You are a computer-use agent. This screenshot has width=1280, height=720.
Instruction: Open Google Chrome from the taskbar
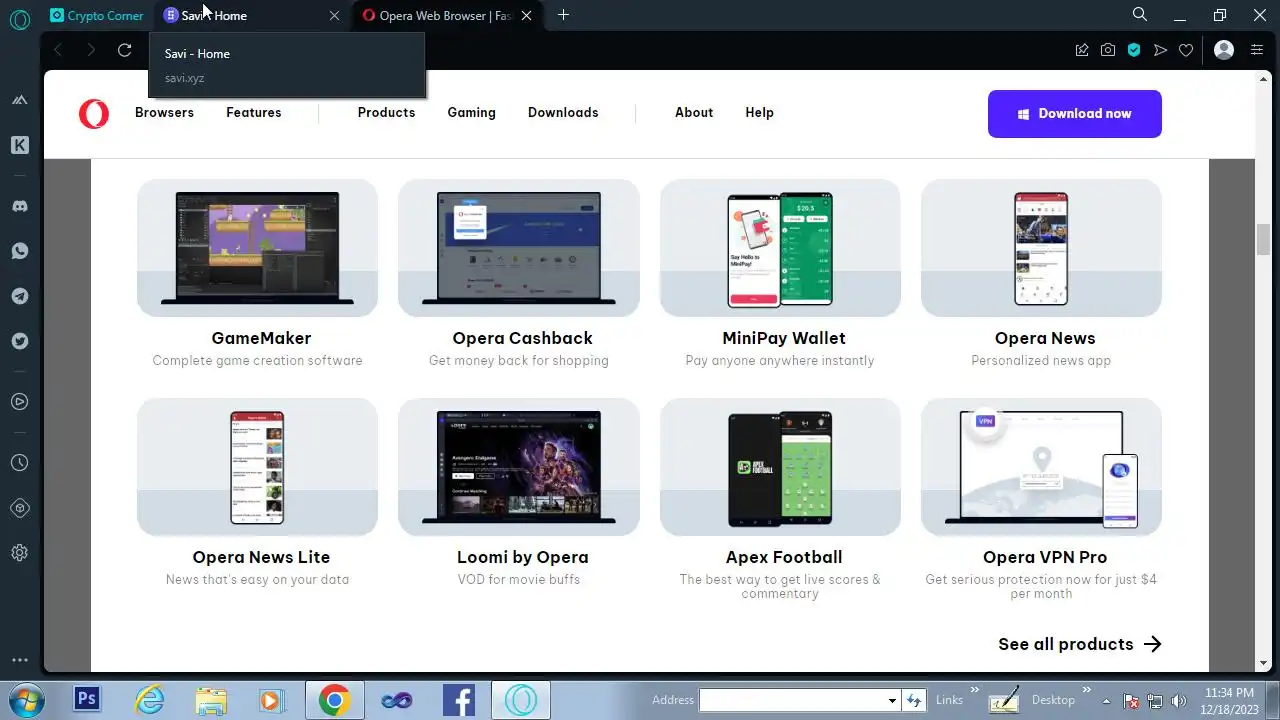tap(334, 700)
